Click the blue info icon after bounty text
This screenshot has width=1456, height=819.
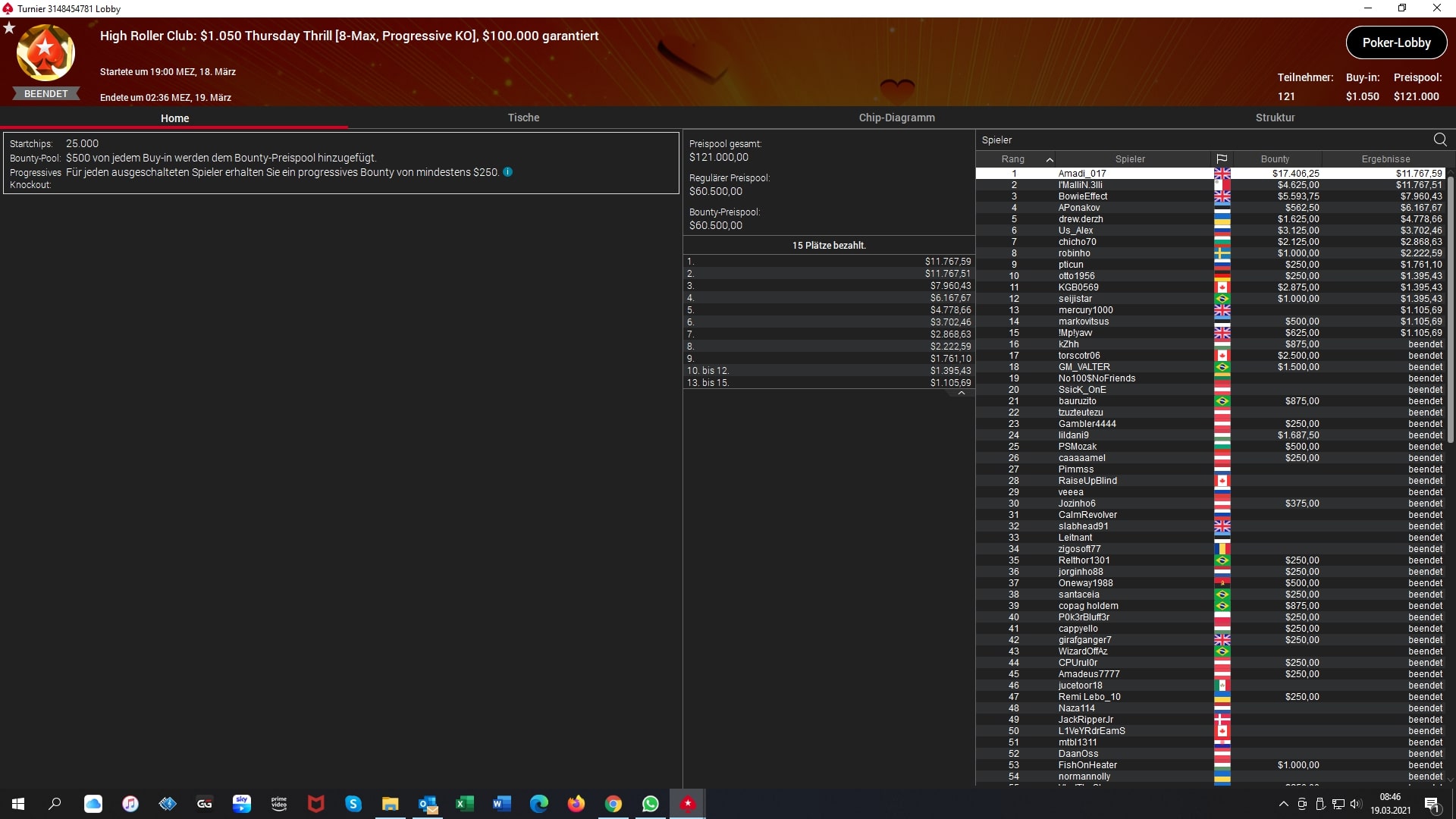coord(507,172)
